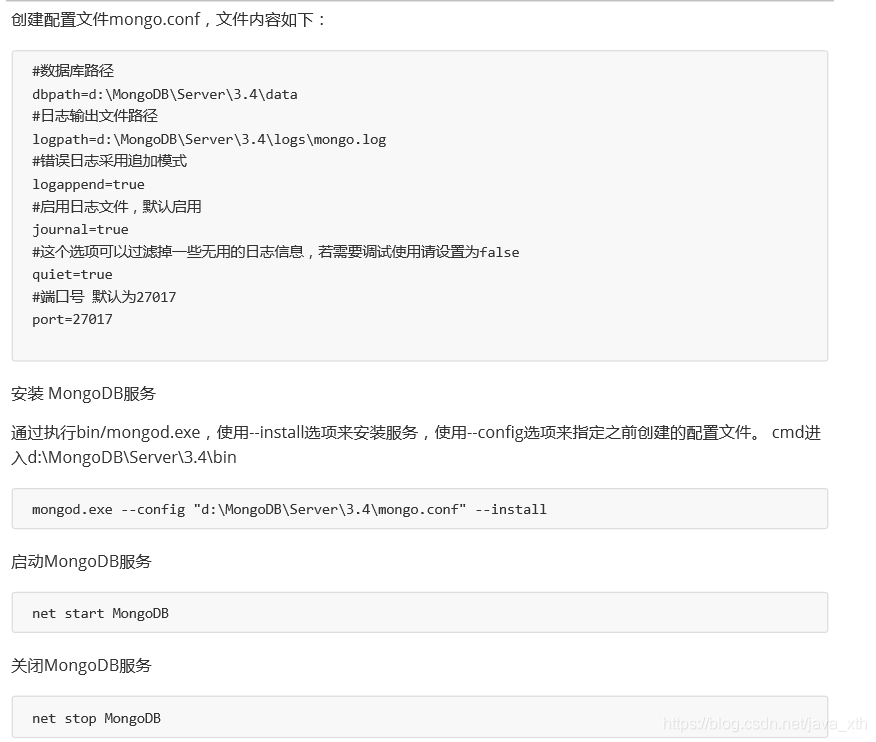The image size is (876, 742).
Task: Click the logpath mongo.log configuration line
Action: pyautogui.click(x=210, y=140)
